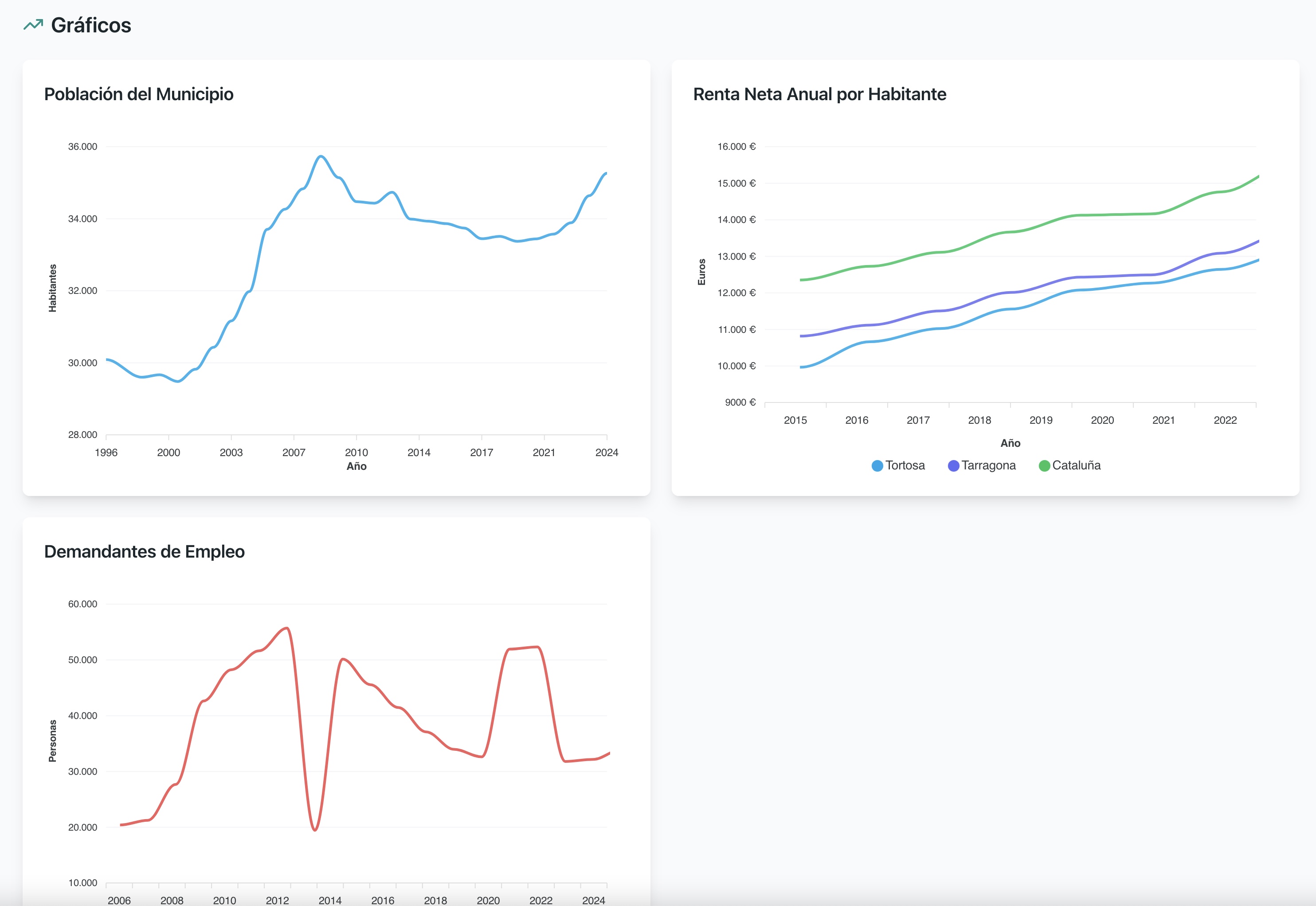Click the Renta Neta Anual por Habitante title
Image resolution: width=1316 pixels, height=906 pixels.
coord(819,94)
